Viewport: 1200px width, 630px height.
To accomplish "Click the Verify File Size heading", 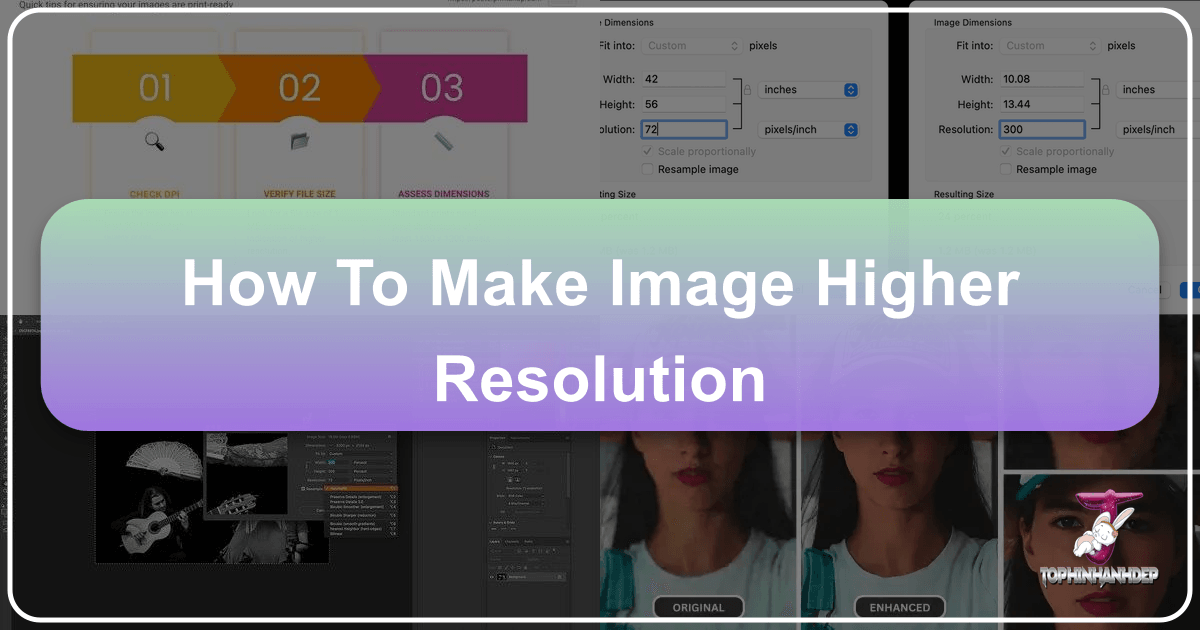I will point(300,194).
